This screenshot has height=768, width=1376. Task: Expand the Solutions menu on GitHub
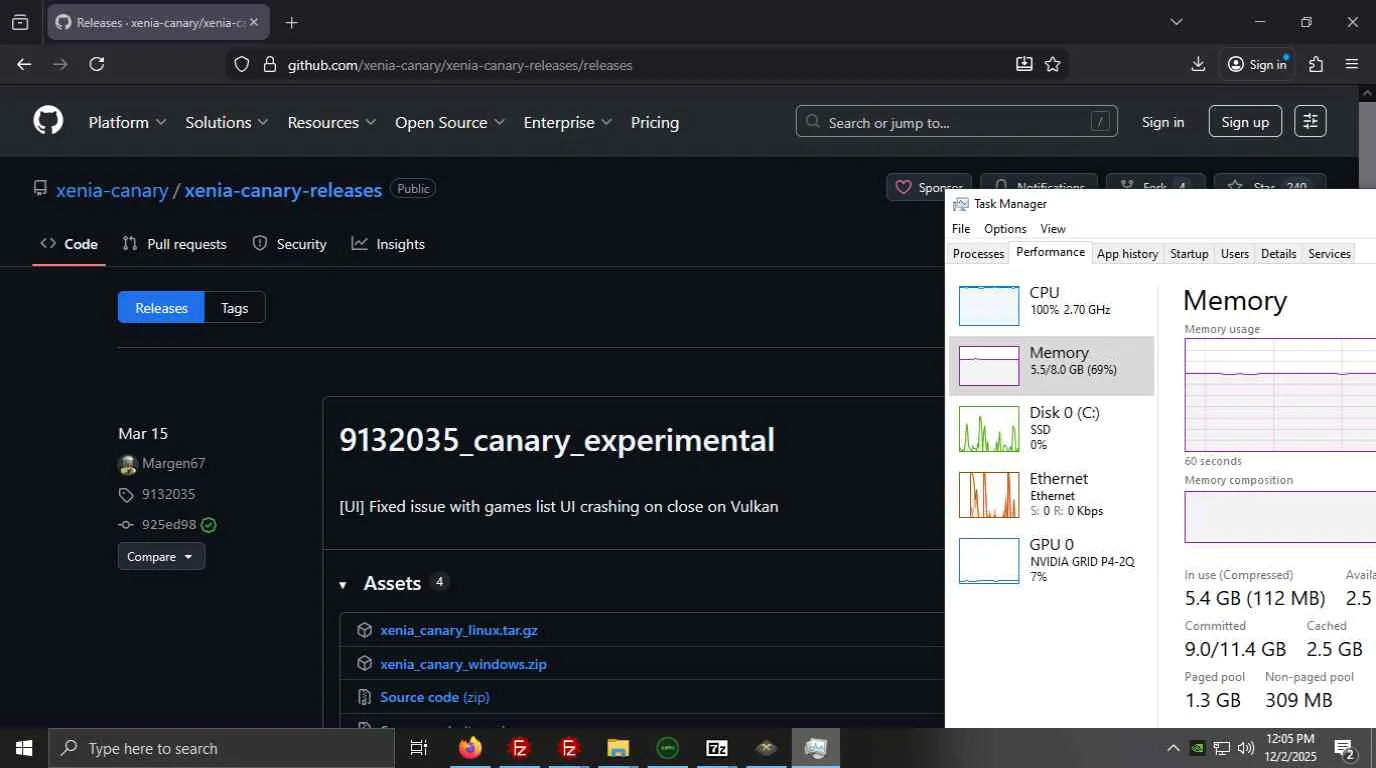pyautogui.click(x=227, y=122)
